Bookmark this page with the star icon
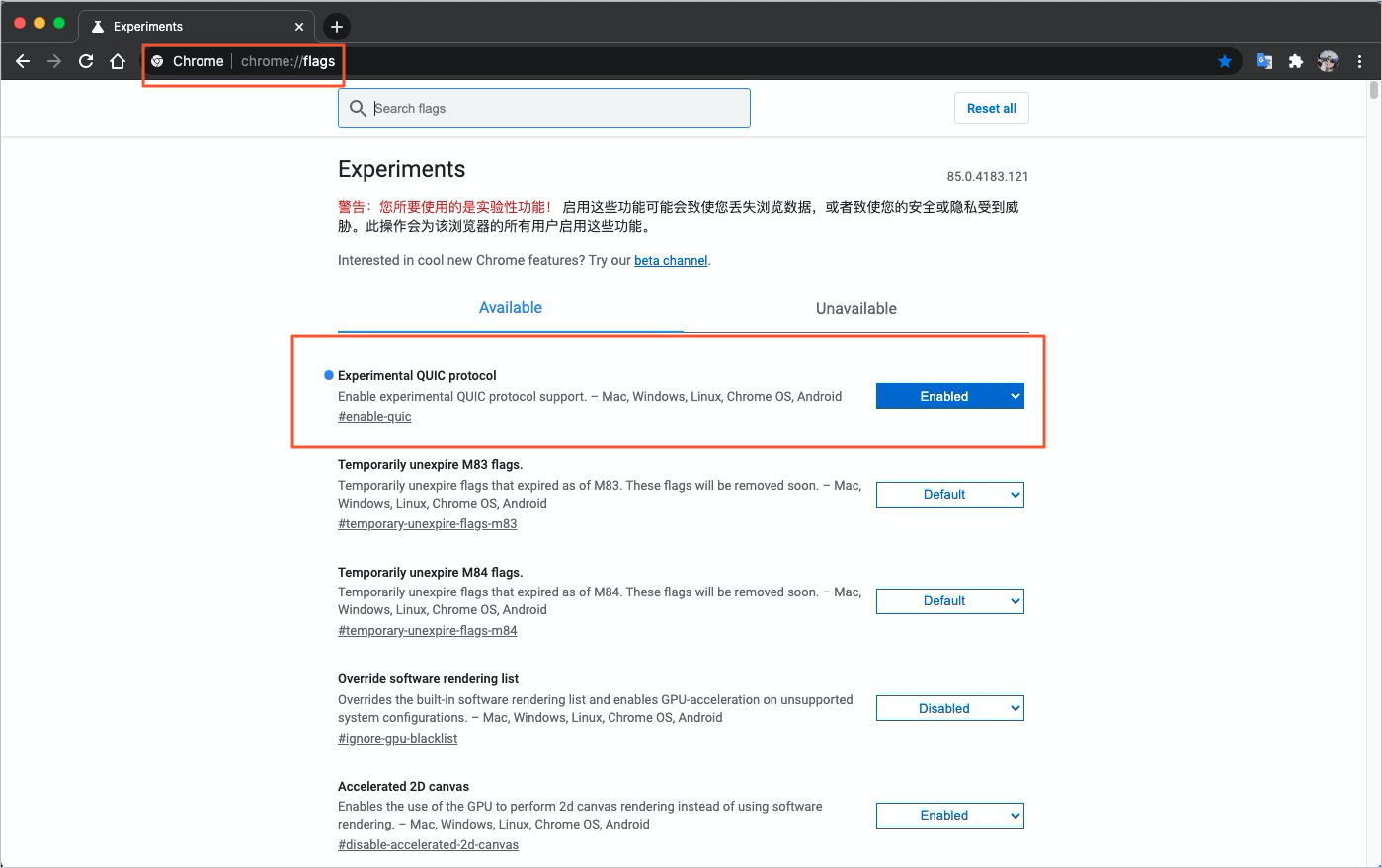 [x=1225, y=61]
